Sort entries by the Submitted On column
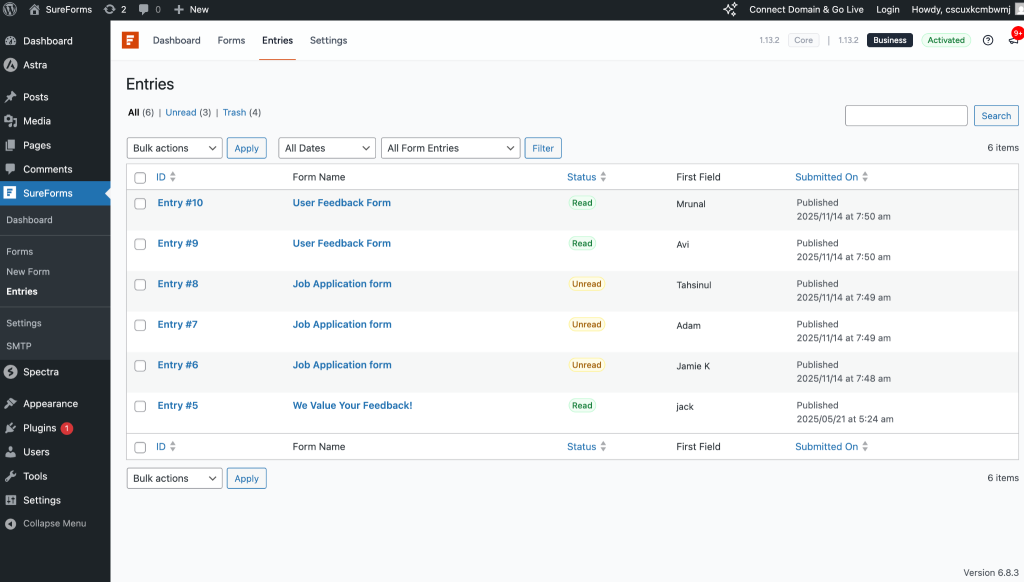Viewport: 1024px width, 582px height. click(826, 177)
